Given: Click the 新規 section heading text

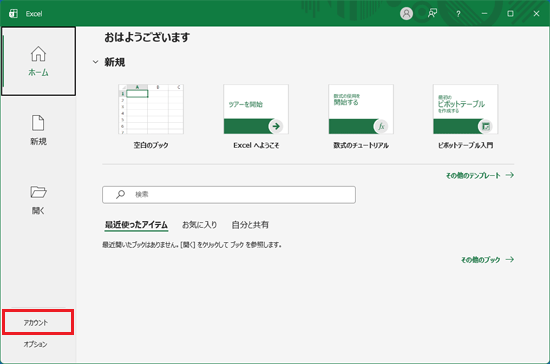Looking at the screenshot, I should (115, 62).
